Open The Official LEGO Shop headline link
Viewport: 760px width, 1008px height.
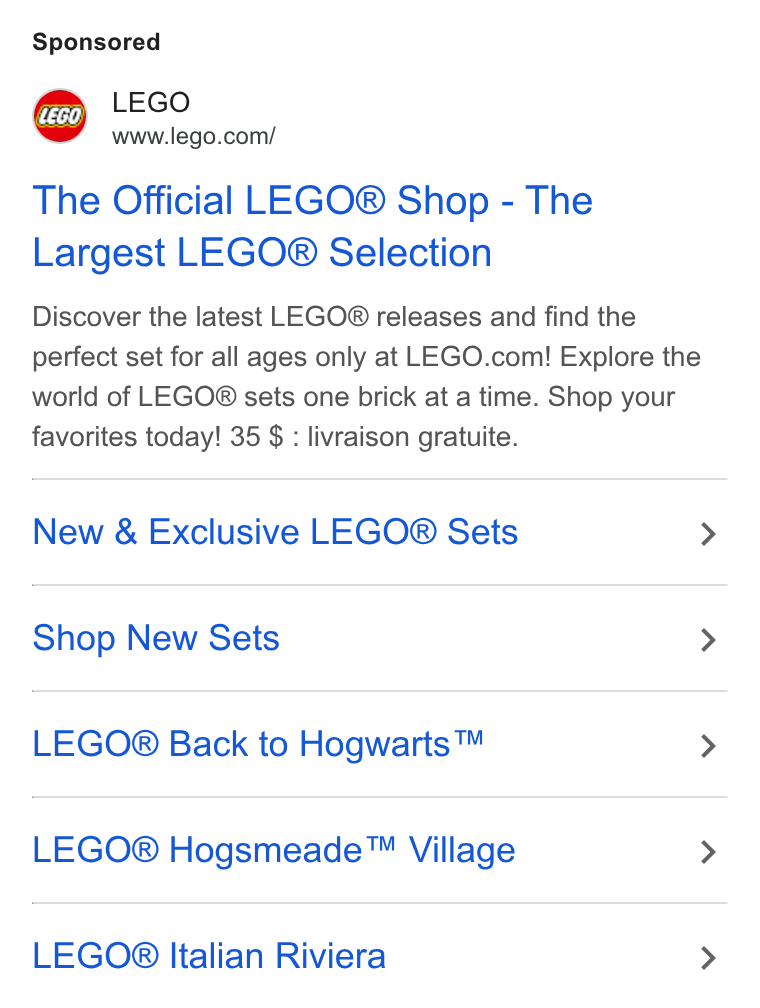[x=312, y=226]
